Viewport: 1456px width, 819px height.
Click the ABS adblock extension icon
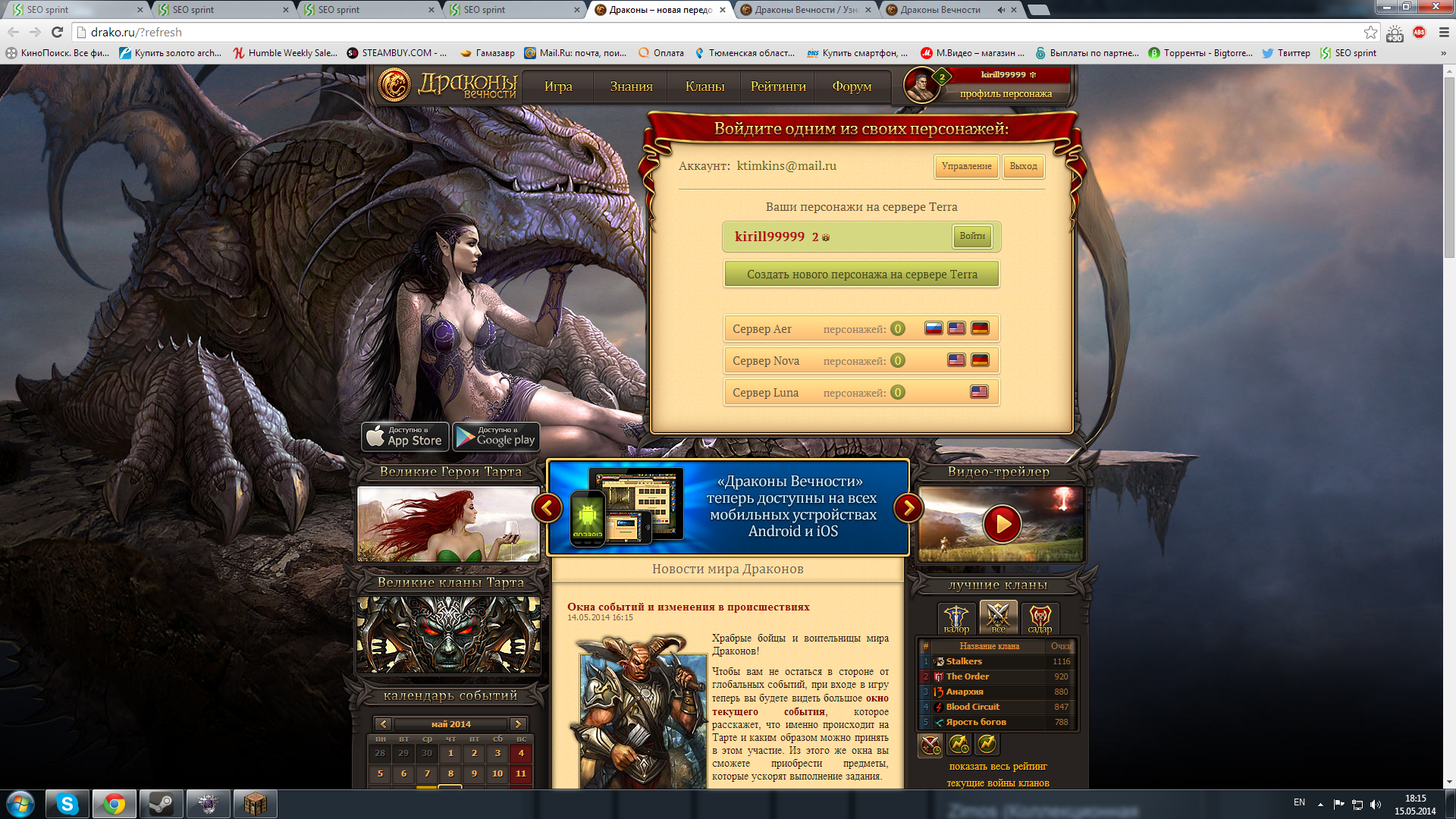click(1419, 32)
